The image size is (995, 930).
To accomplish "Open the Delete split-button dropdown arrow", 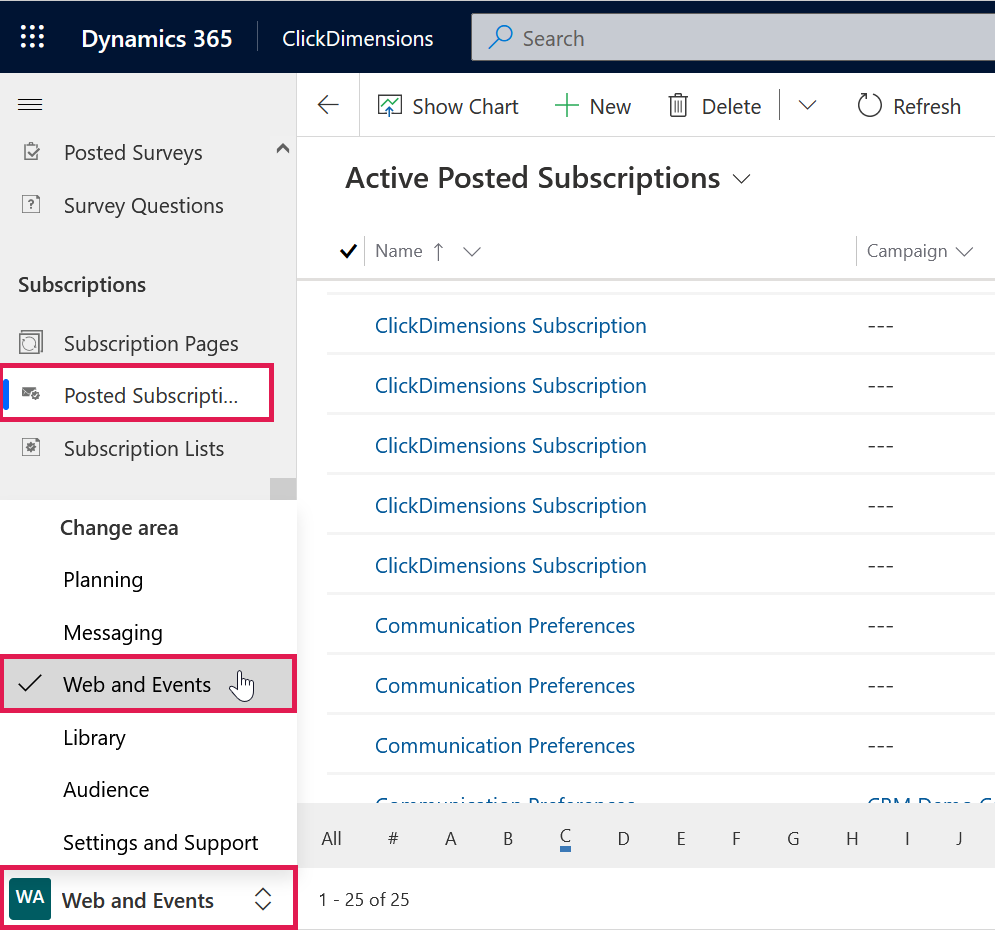I will [x=807, y=105].
